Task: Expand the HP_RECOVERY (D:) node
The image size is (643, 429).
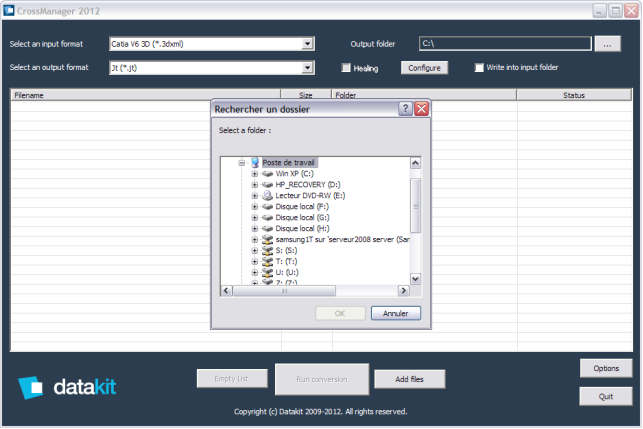Action: [255, 185]
